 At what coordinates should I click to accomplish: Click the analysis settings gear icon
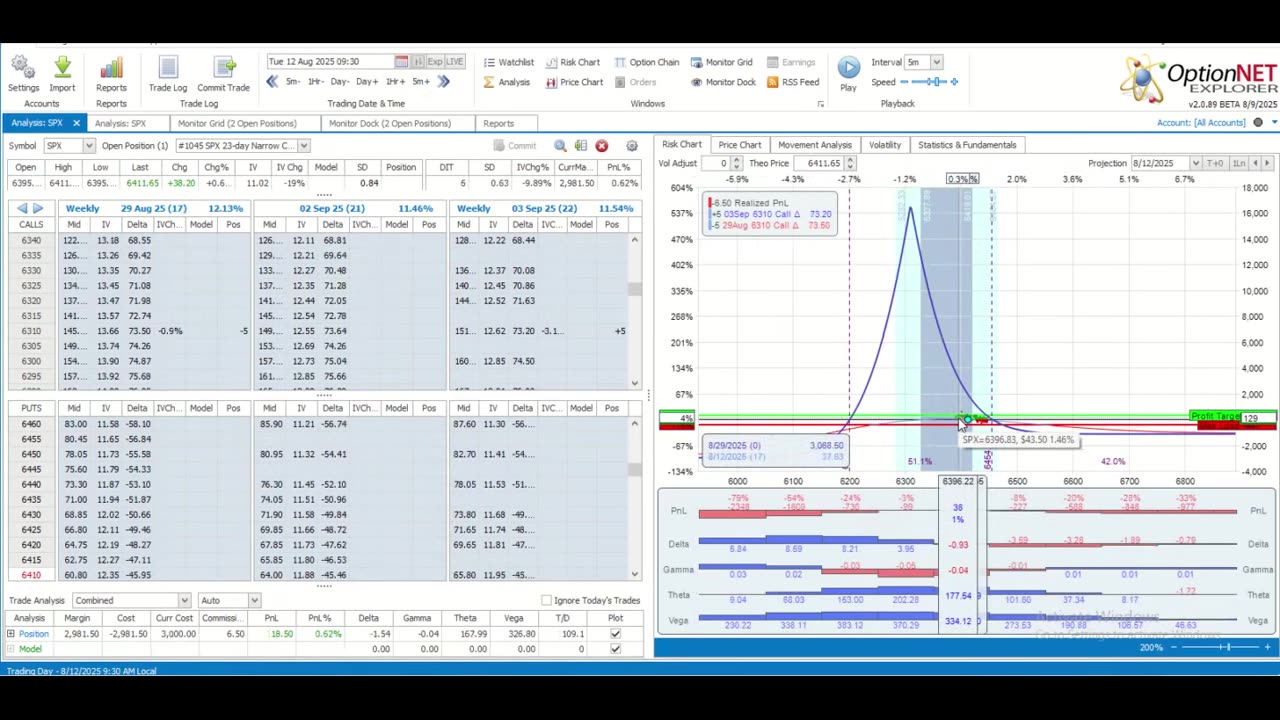[x=631, y=146]
